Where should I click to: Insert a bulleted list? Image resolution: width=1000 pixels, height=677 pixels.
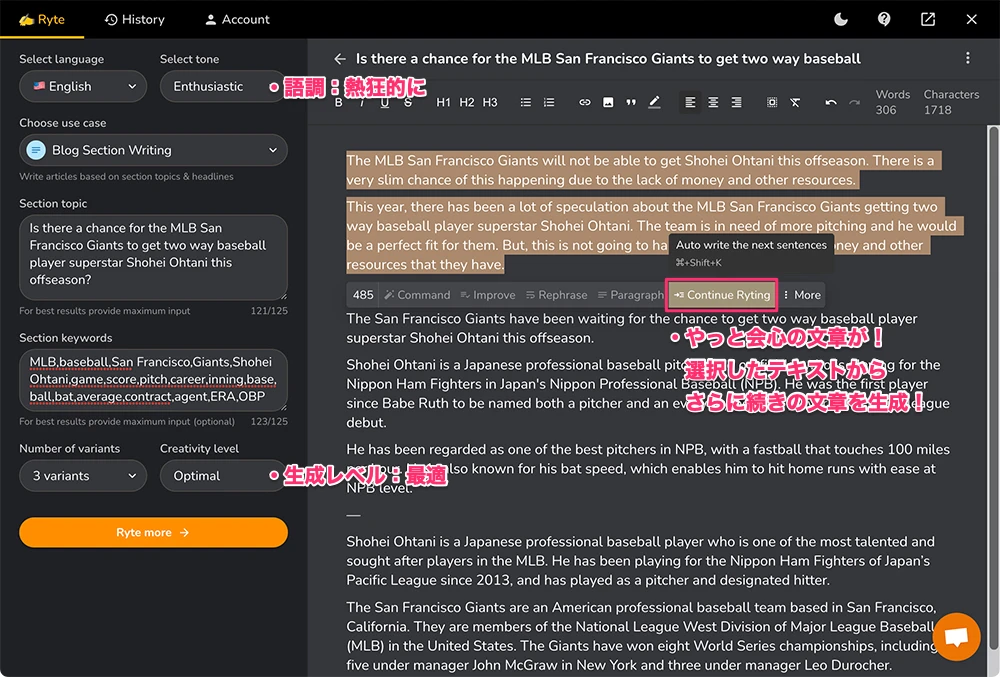[526, 103]
